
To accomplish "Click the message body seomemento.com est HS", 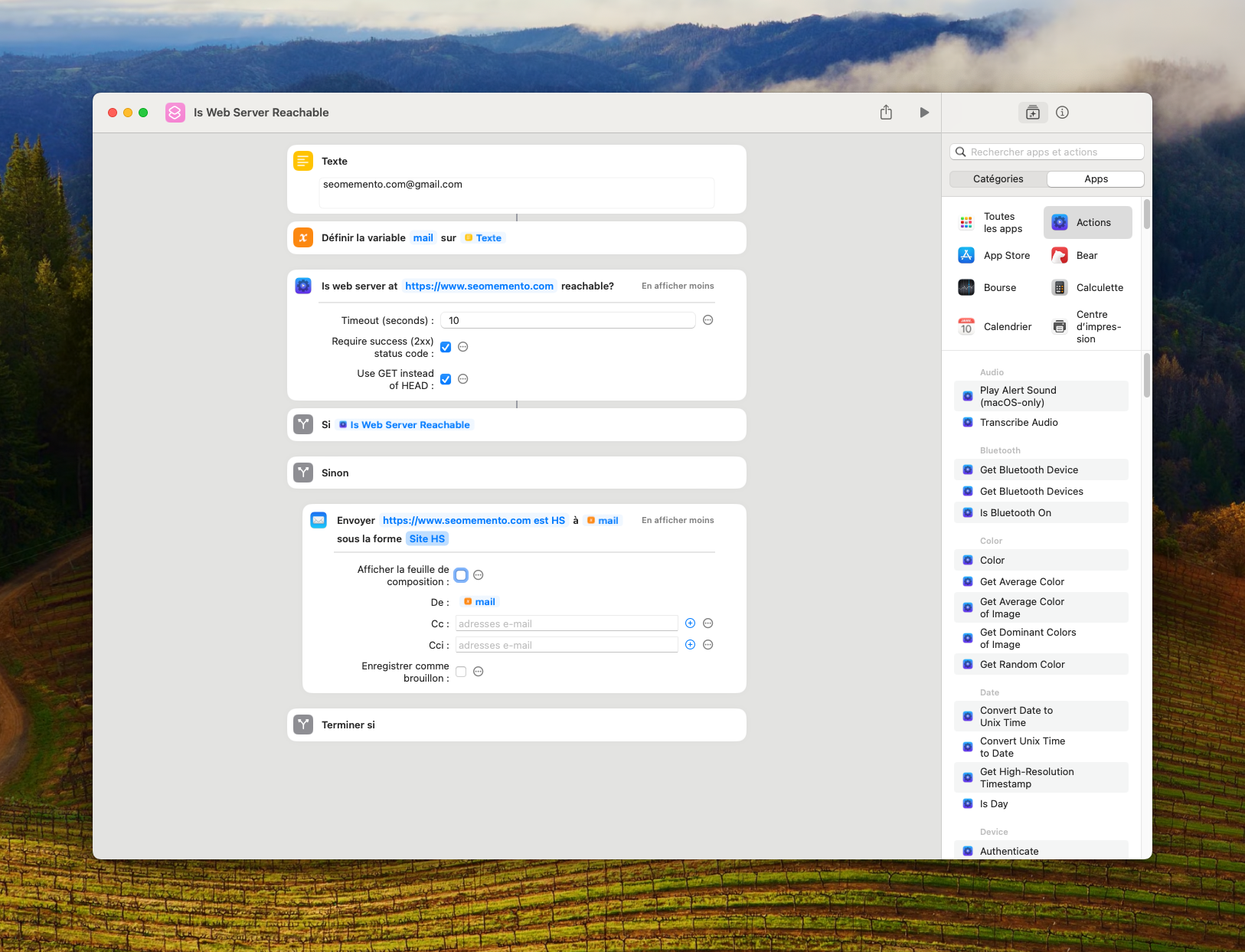I will pyautogui.click(x=474, y=520).
